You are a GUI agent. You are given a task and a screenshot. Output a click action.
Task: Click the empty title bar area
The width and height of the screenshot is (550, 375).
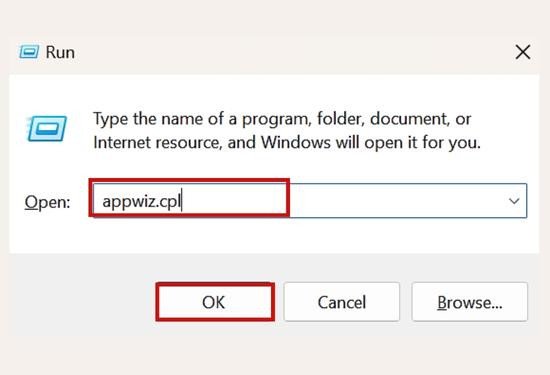295,52
